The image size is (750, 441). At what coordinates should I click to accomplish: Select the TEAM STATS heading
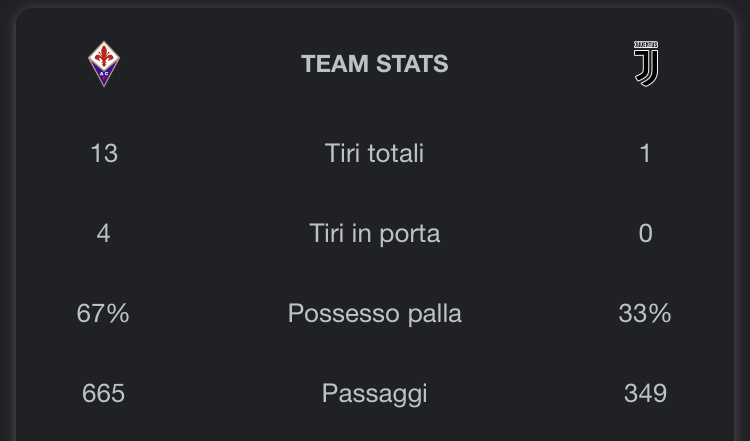[375, 64]
